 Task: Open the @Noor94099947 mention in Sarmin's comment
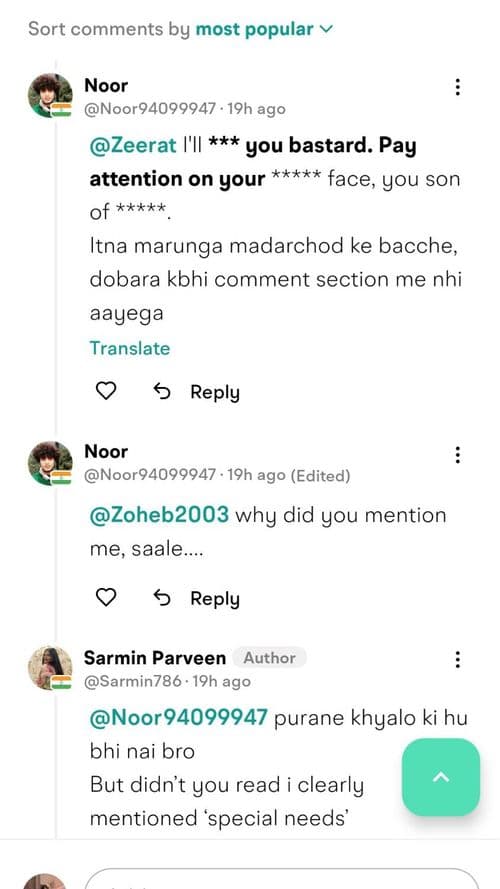click(x=179, y=718)
